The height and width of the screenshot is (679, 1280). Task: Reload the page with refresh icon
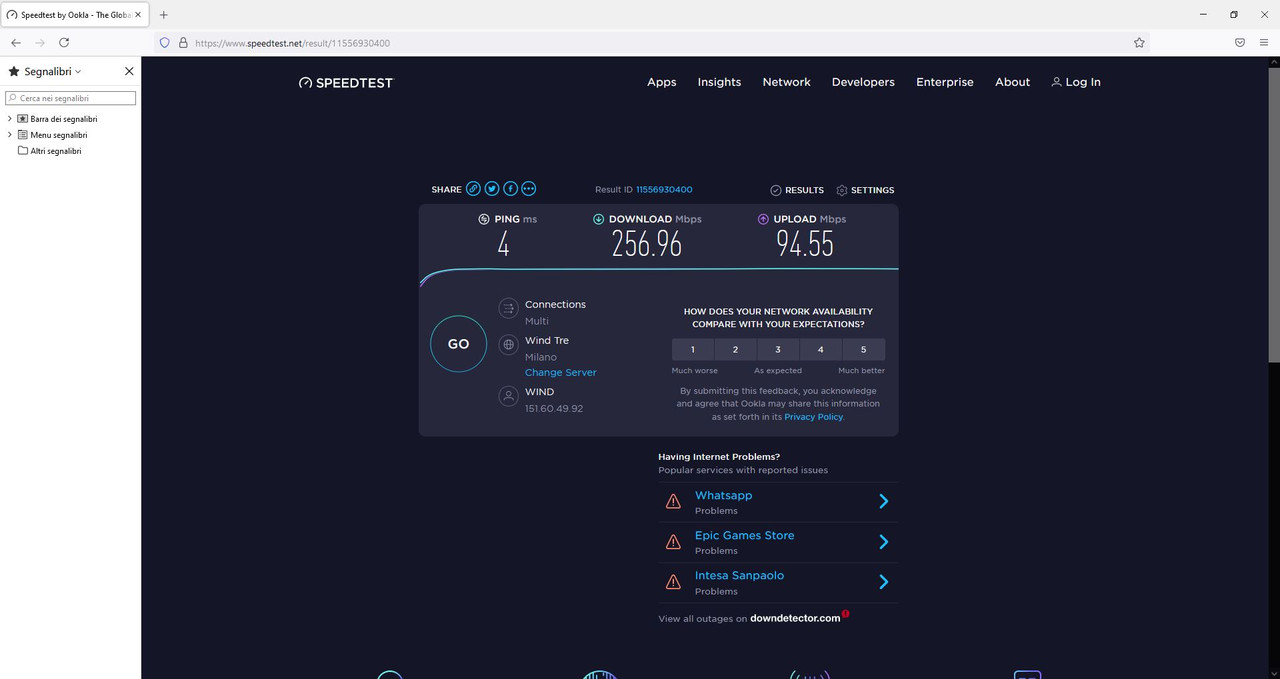(64, 43)
